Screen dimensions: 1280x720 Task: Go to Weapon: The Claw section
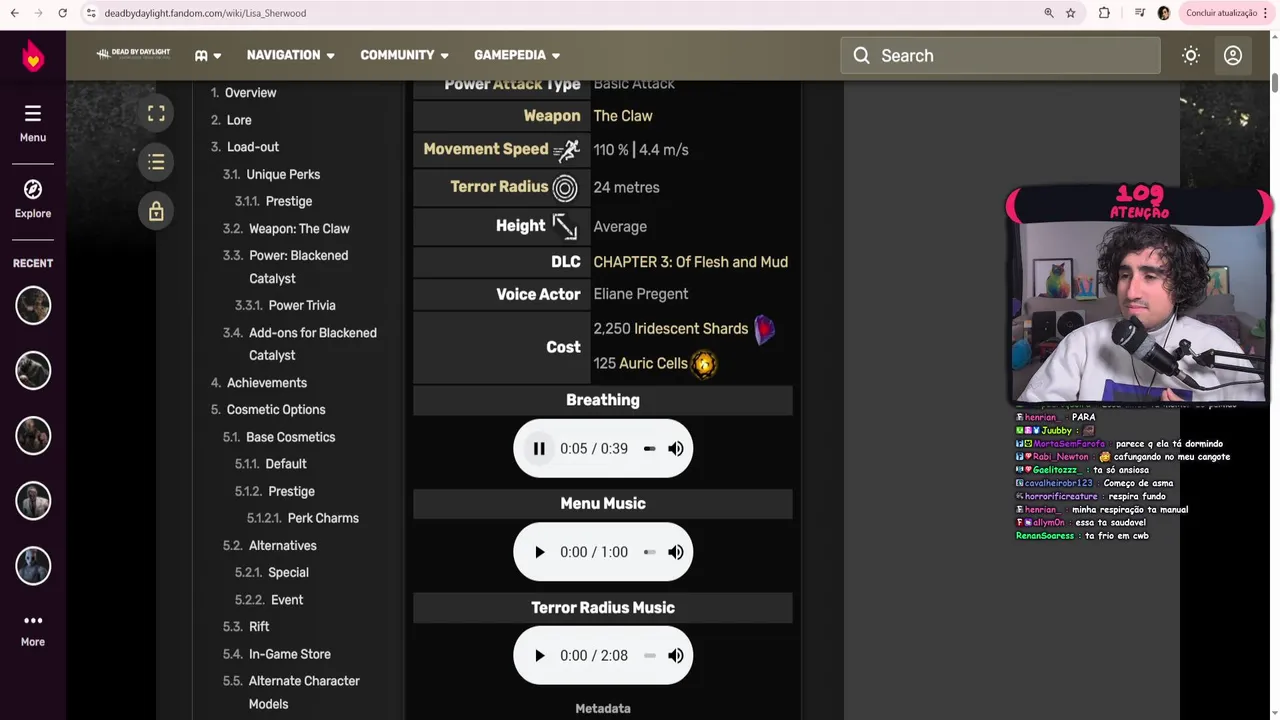click(299, 229)
